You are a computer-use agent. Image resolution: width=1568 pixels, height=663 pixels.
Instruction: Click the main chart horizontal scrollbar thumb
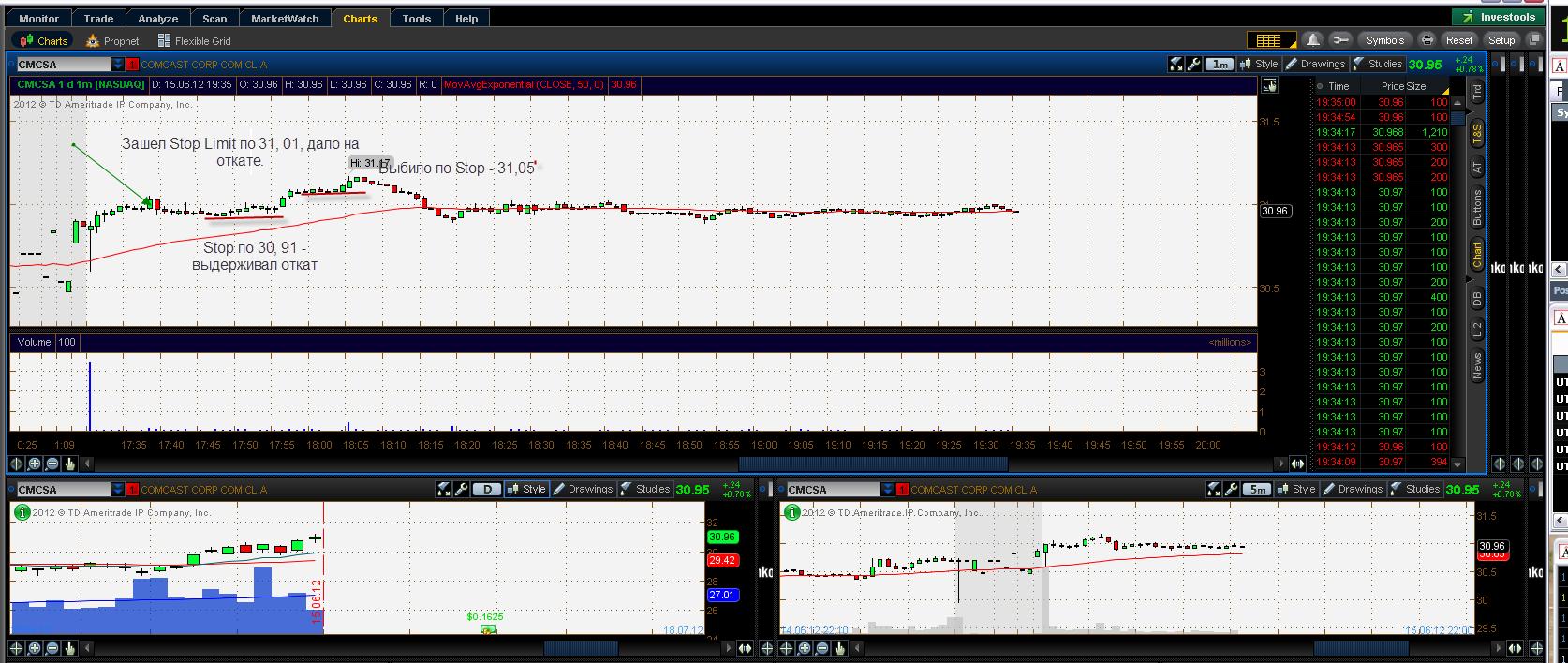click(x=873, y=464)
